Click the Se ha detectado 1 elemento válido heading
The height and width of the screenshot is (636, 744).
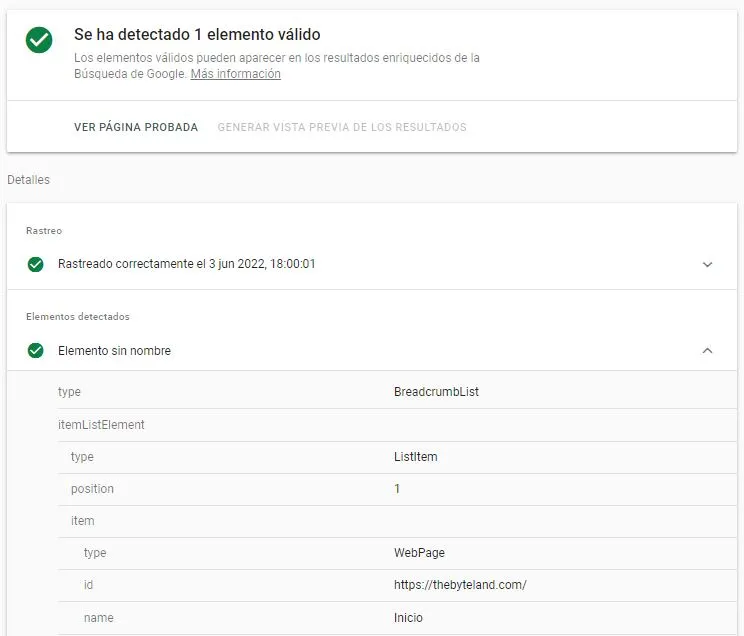(197, 35)
